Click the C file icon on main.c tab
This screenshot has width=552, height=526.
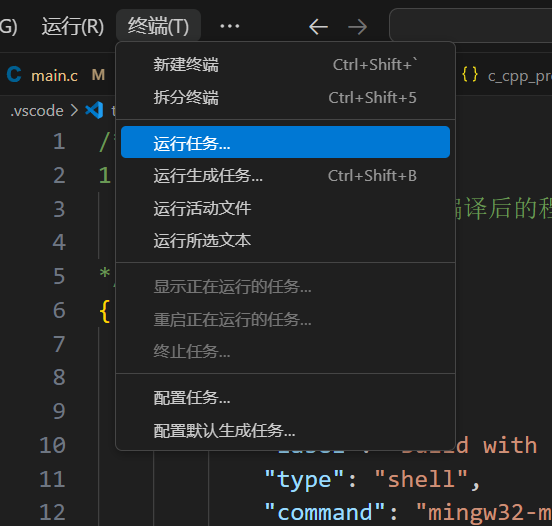pyautogui.click(x=14, y=75)
